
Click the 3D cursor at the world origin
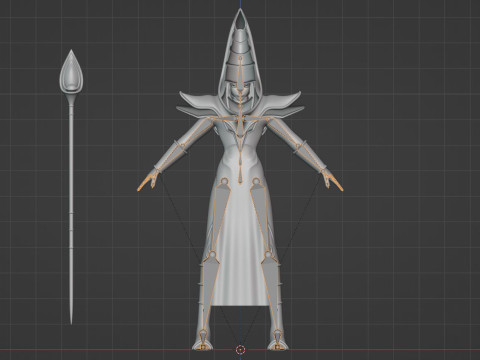240,350
